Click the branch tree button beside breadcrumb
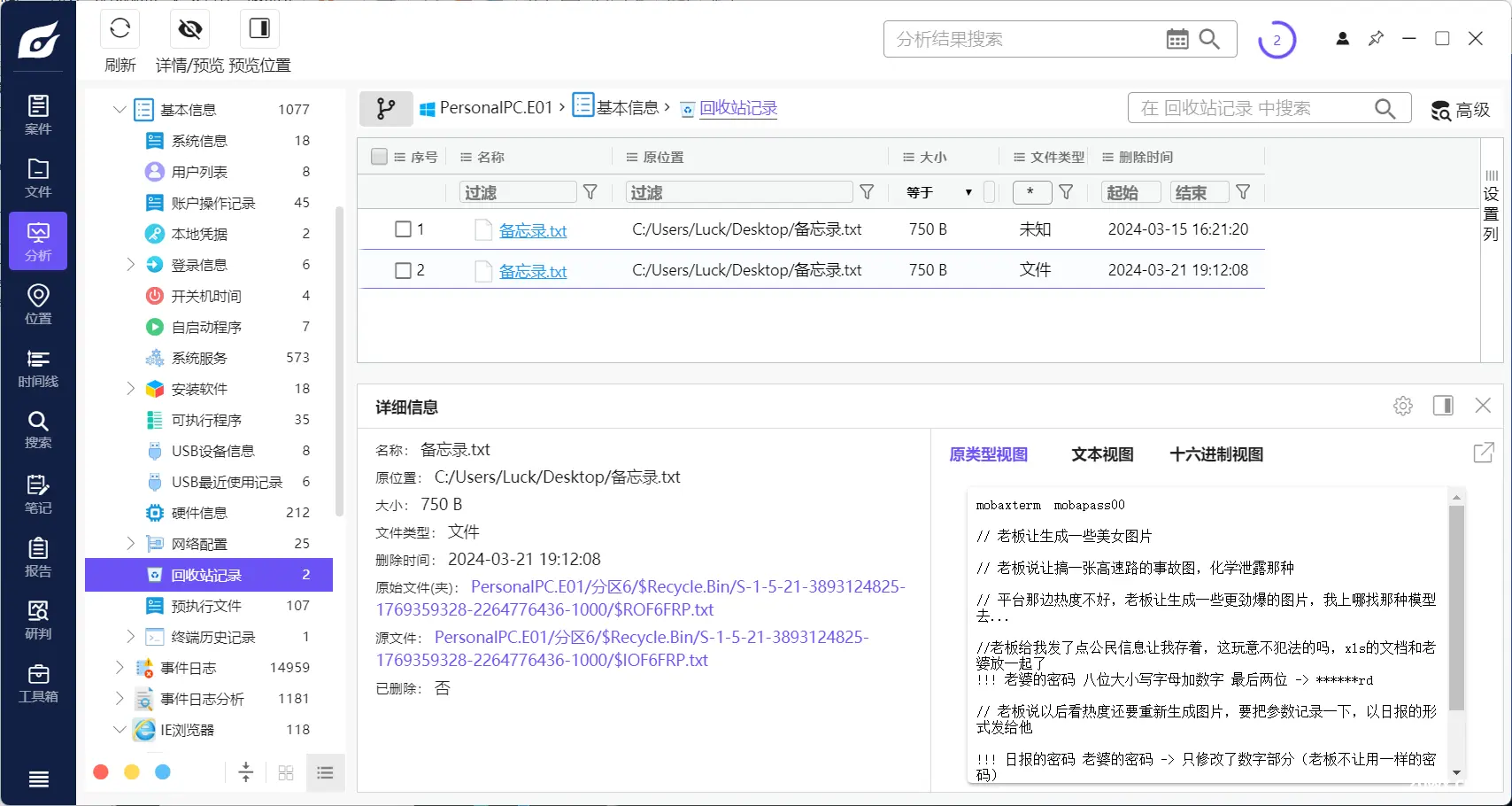The width and height of the screenshot is (1512, 806). click(386, 108)
